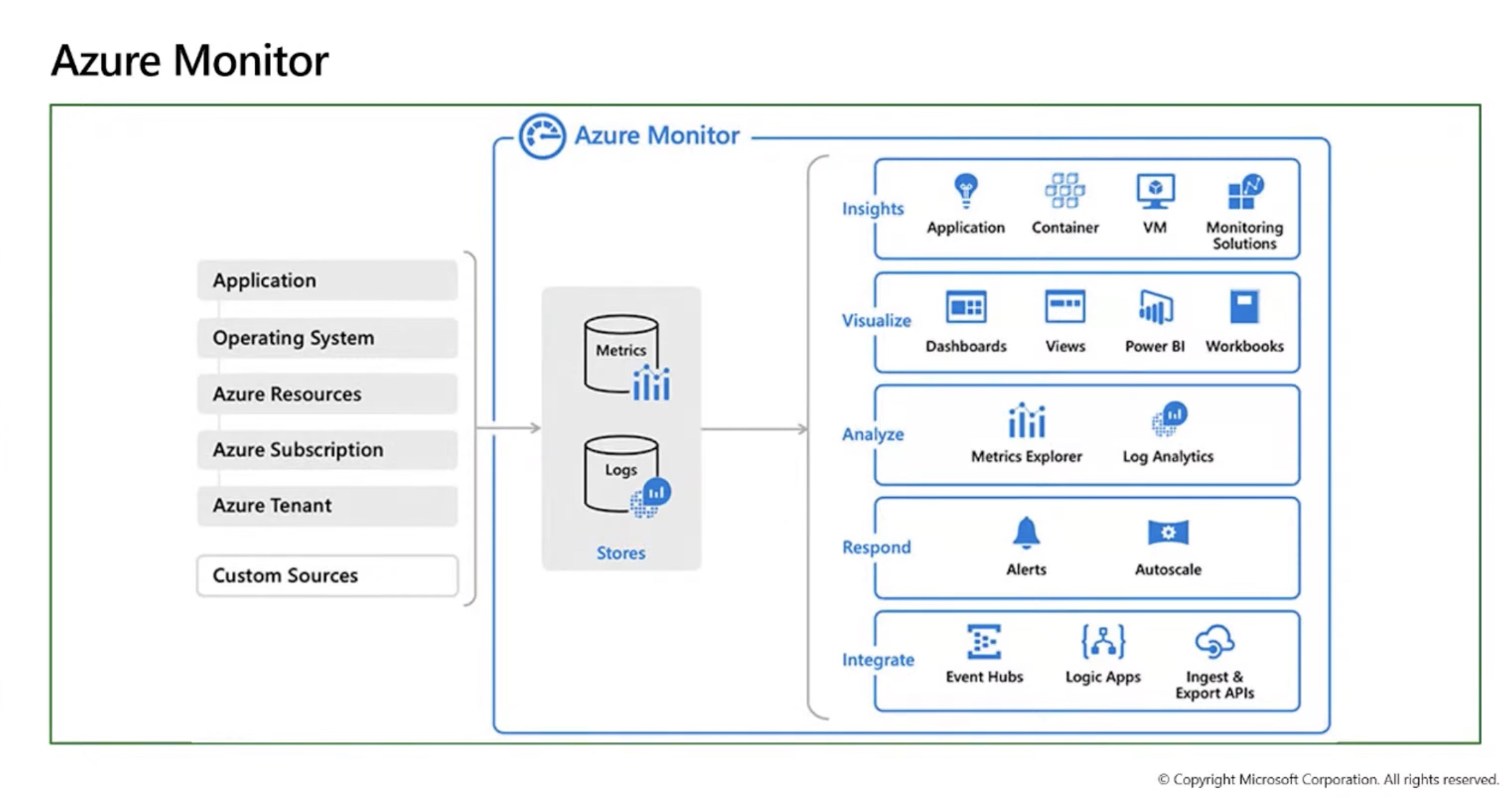Click the Stores label
The width and height of the screenshot is (1512, 808).
(x=620, y=553)
